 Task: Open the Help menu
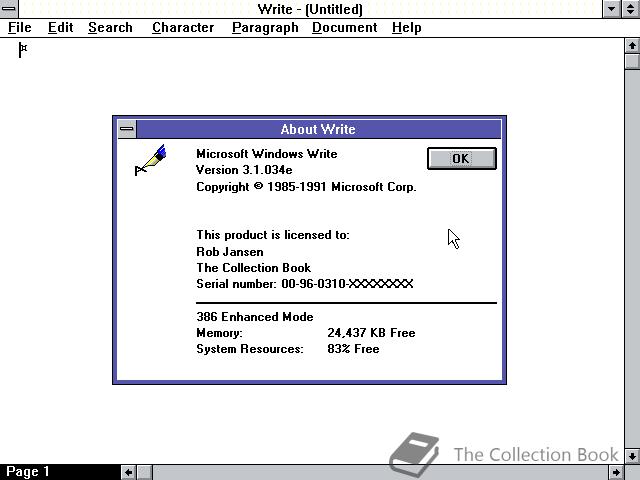click(x=407, y=27)
